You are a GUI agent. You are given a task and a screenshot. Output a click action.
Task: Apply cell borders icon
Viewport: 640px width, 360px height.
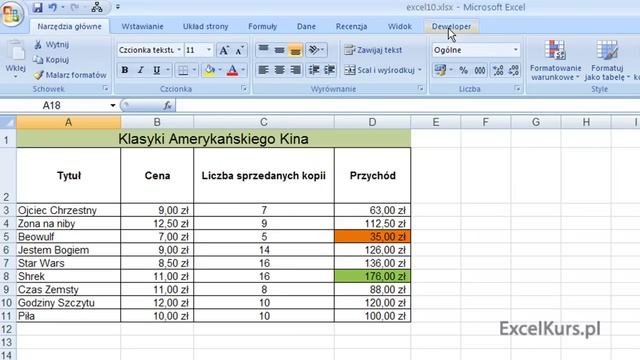(x=183, y=70)
